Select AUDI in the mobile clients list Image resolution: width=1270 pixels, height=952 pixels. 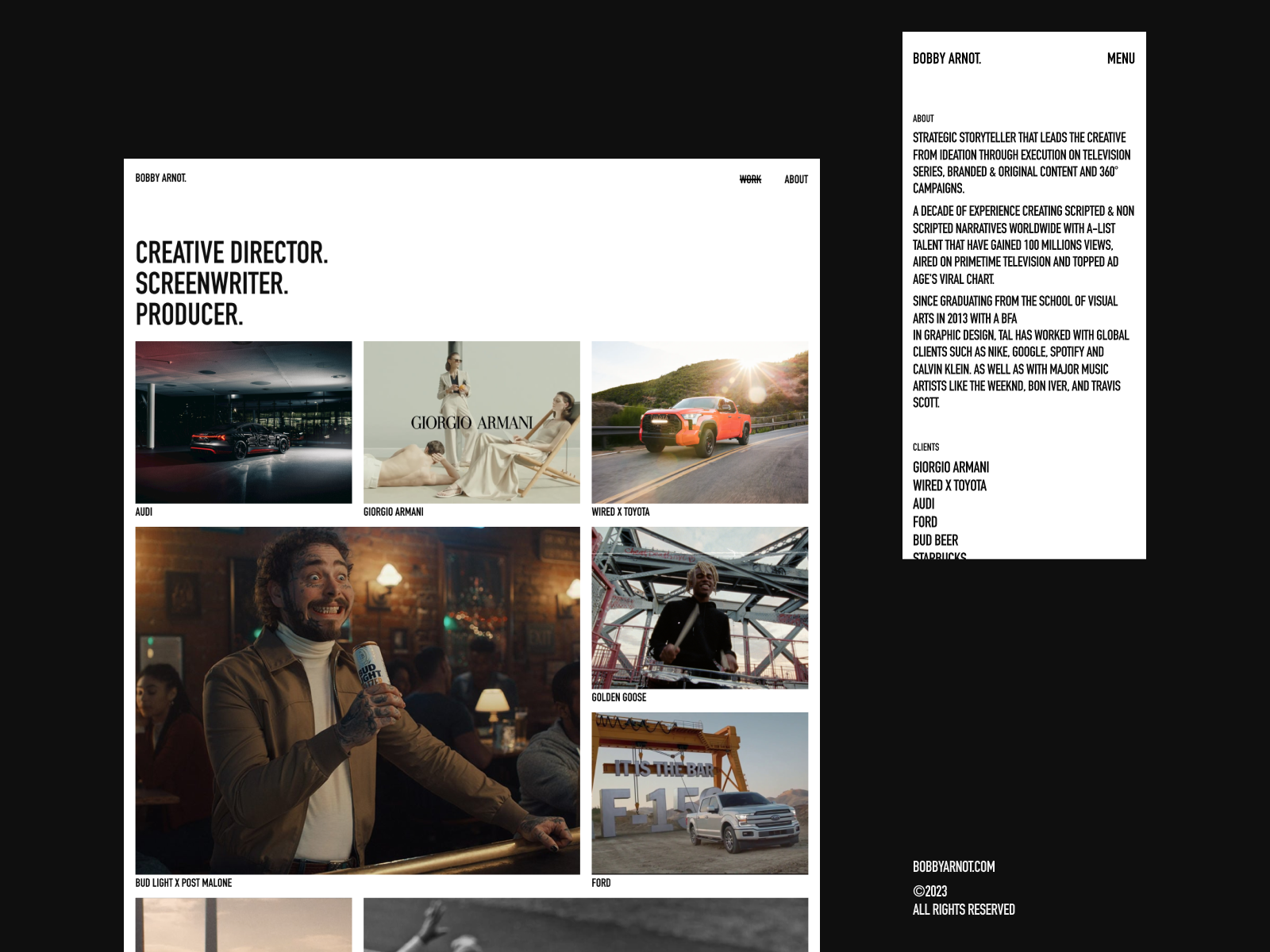click(x=923, y=504)
